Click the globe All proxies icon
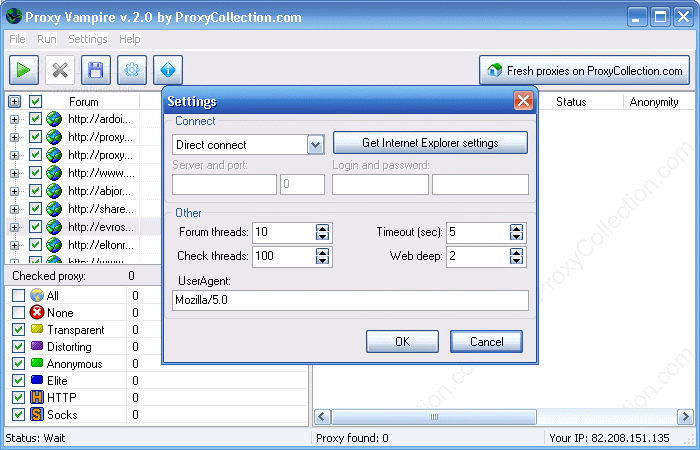The height and width of the screenshot is (450, 700). 37,295
